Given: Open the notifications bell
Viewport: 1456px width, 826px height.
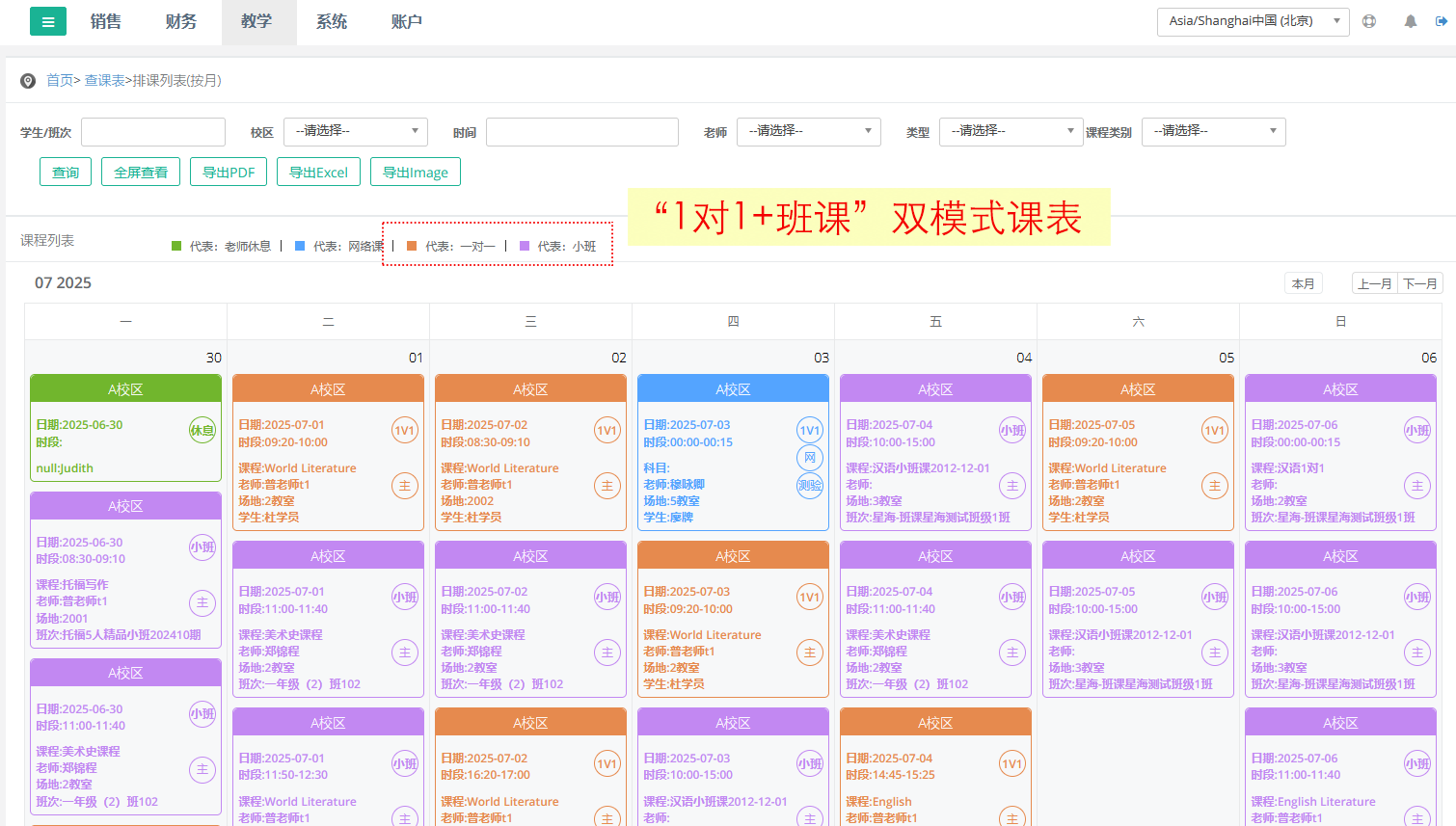Looking at the screenshot, I should (1411, 21).
